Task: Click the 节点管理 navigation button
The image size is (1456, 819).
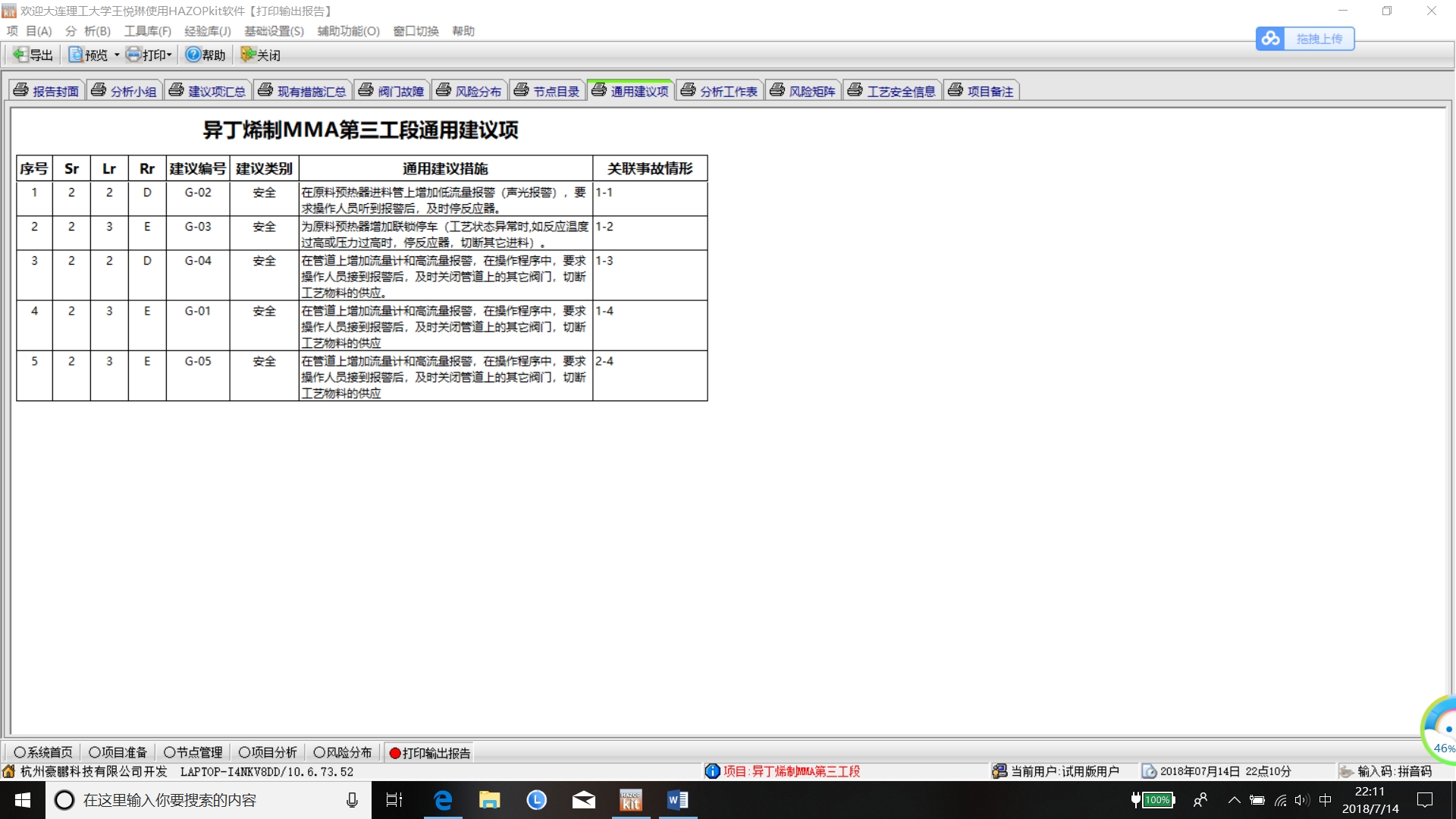Action: 193,752
